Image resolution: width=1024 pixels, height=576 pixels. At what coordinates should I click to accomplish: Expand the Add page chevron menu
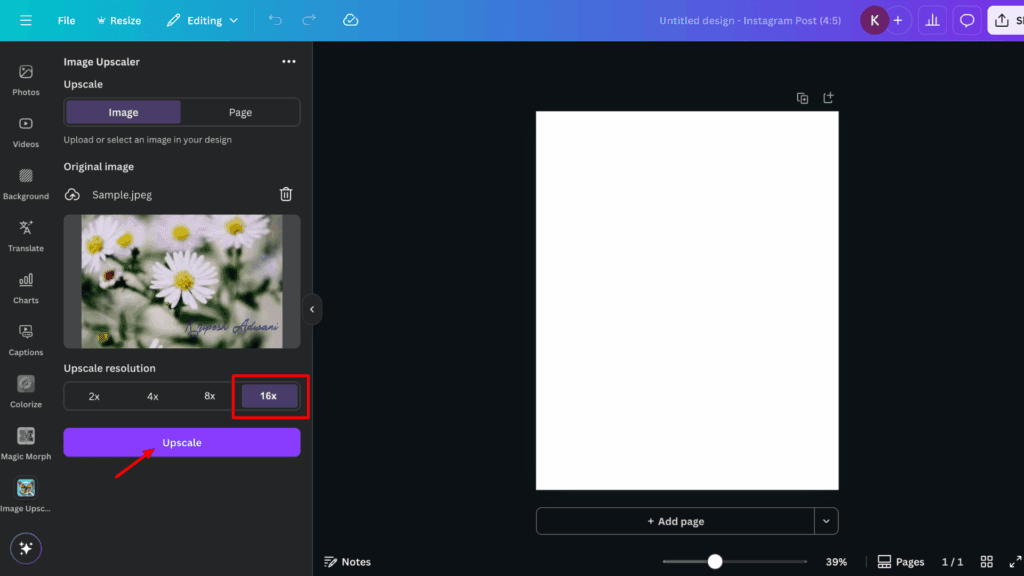826,521
